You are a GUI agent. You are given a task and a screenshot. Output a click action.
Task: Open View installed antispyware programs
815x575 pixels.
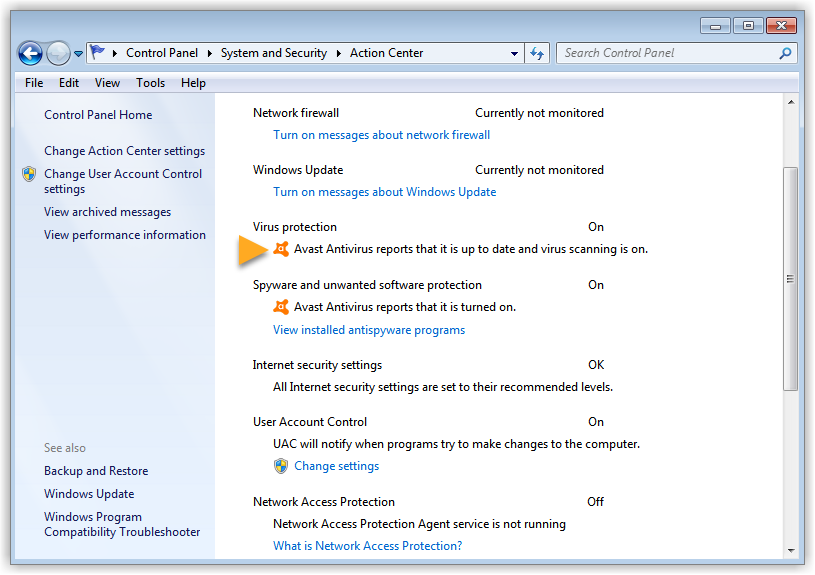[369, 330]
